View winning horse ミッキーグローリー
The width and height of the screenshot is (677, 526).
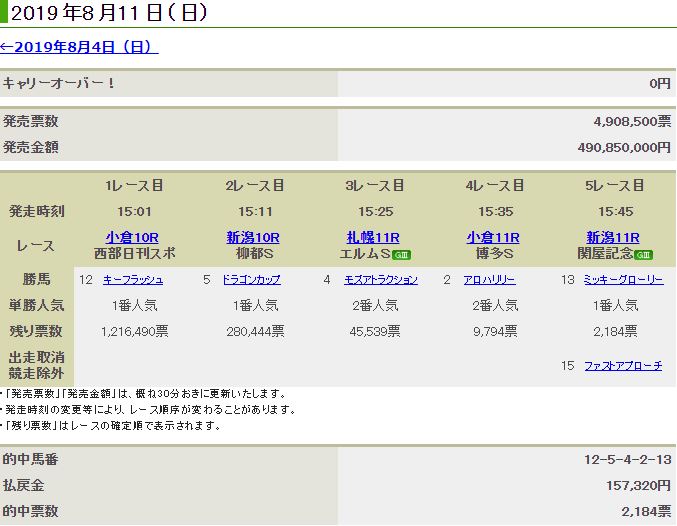coord(623,280)
